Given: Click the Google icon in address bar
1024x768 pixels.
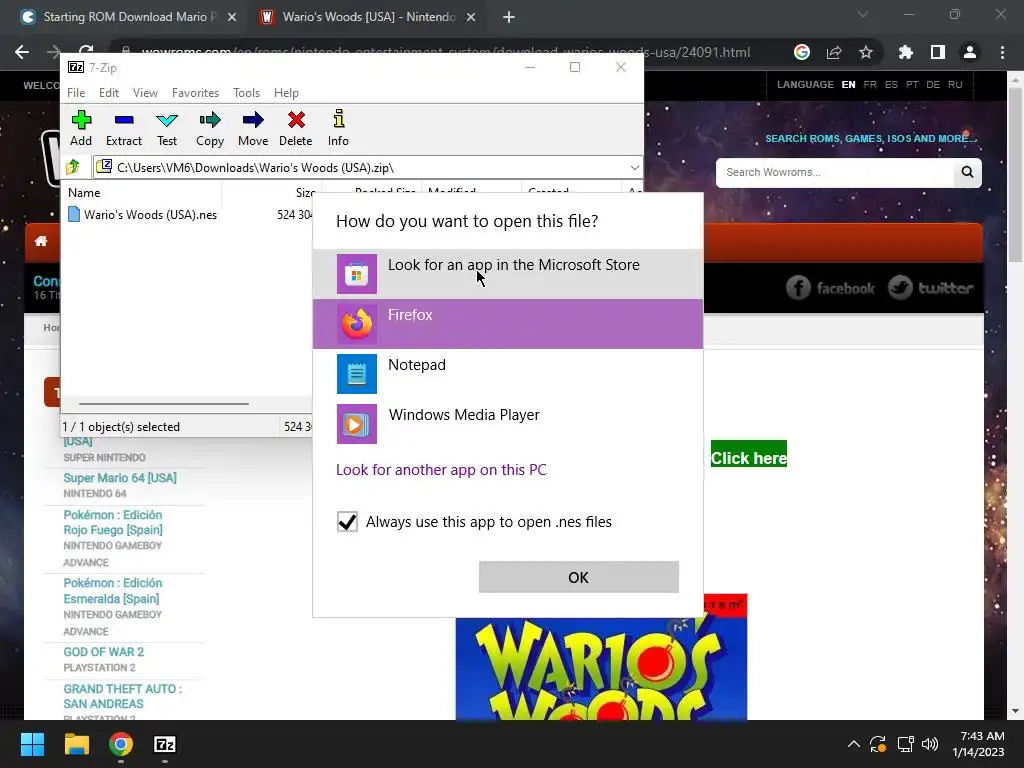Looking at the screenshot, I should (x=802, y=52).
